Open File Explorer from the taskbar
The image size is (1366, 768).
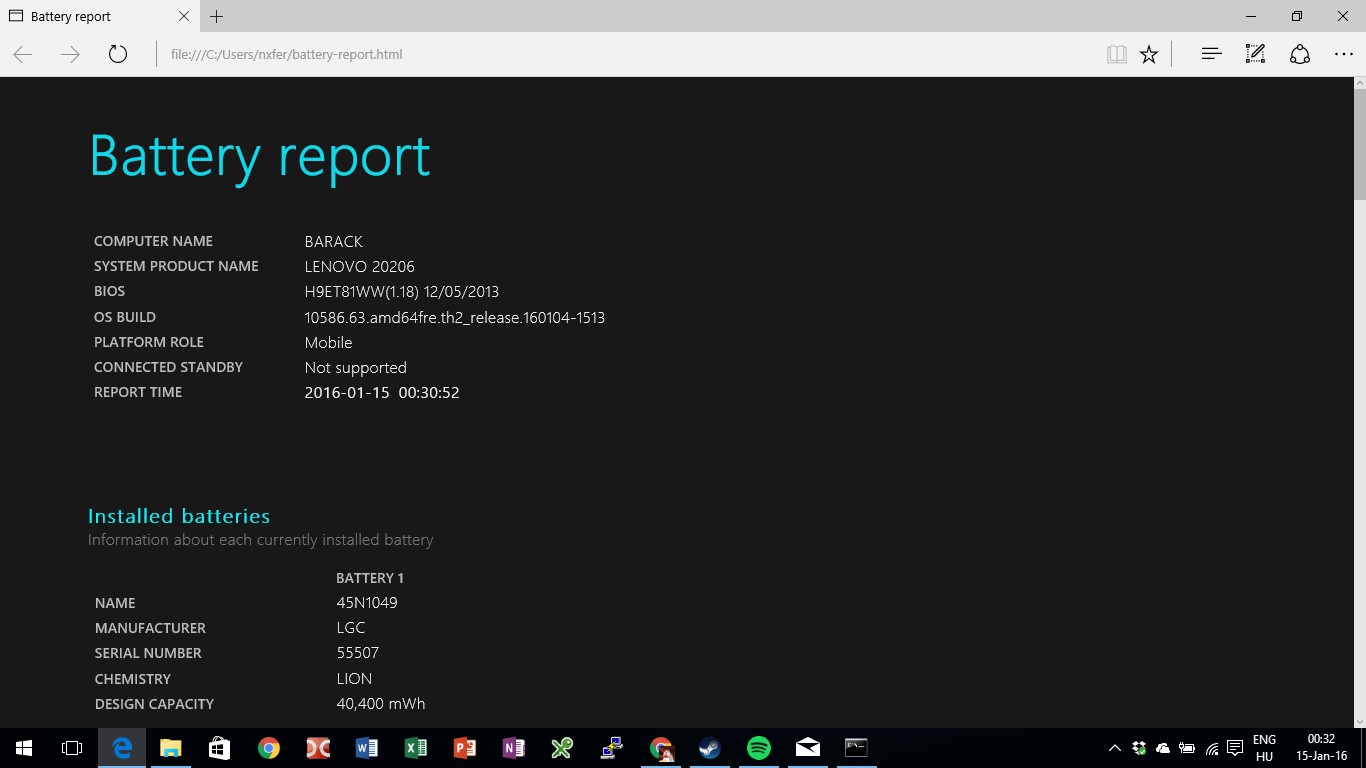(171, 748)
